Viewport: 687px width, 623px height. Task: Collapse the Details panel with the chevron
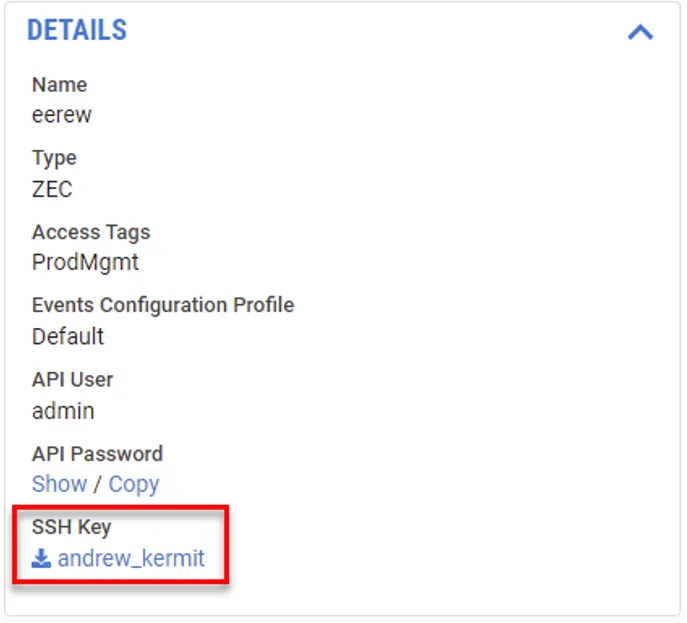click(640, 32)
